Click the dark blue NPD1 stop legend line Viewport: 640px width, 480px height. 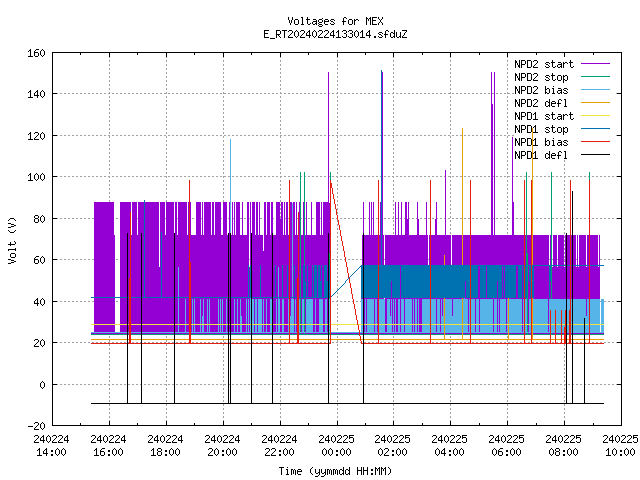[x=595, y=129]
